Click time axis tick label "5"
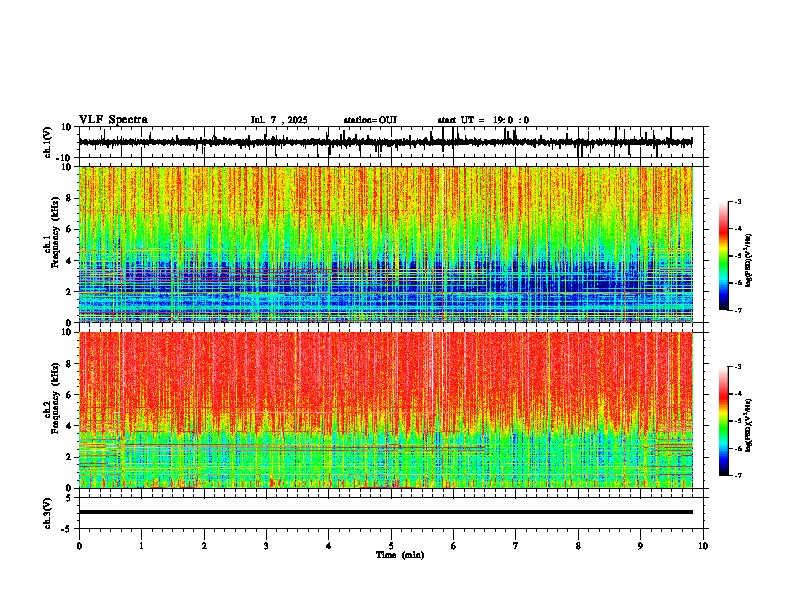The image size is (792, 612). click(391, 546)
